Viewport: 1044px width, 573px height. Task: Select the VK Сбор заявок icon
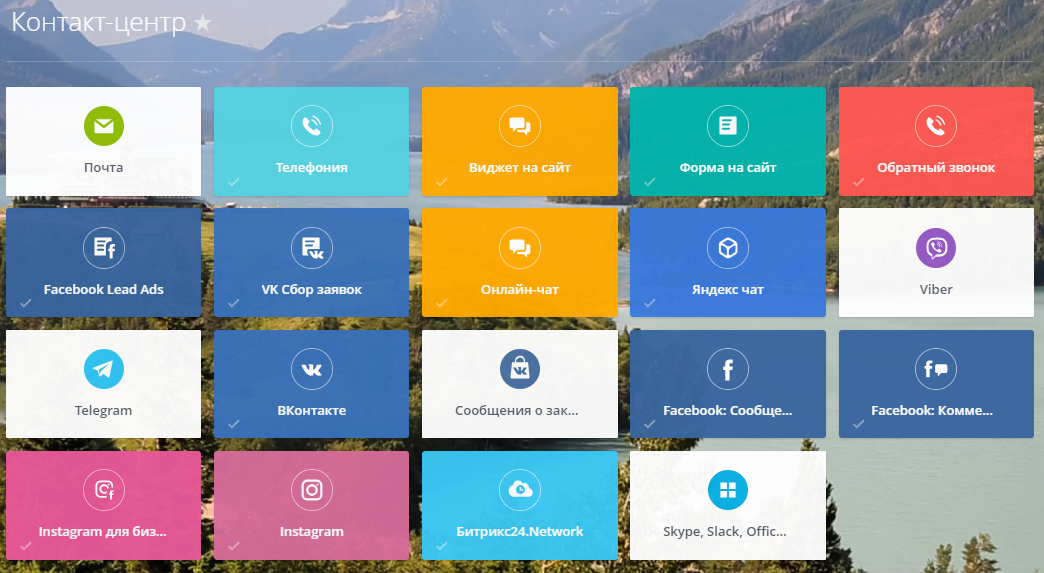312,248
